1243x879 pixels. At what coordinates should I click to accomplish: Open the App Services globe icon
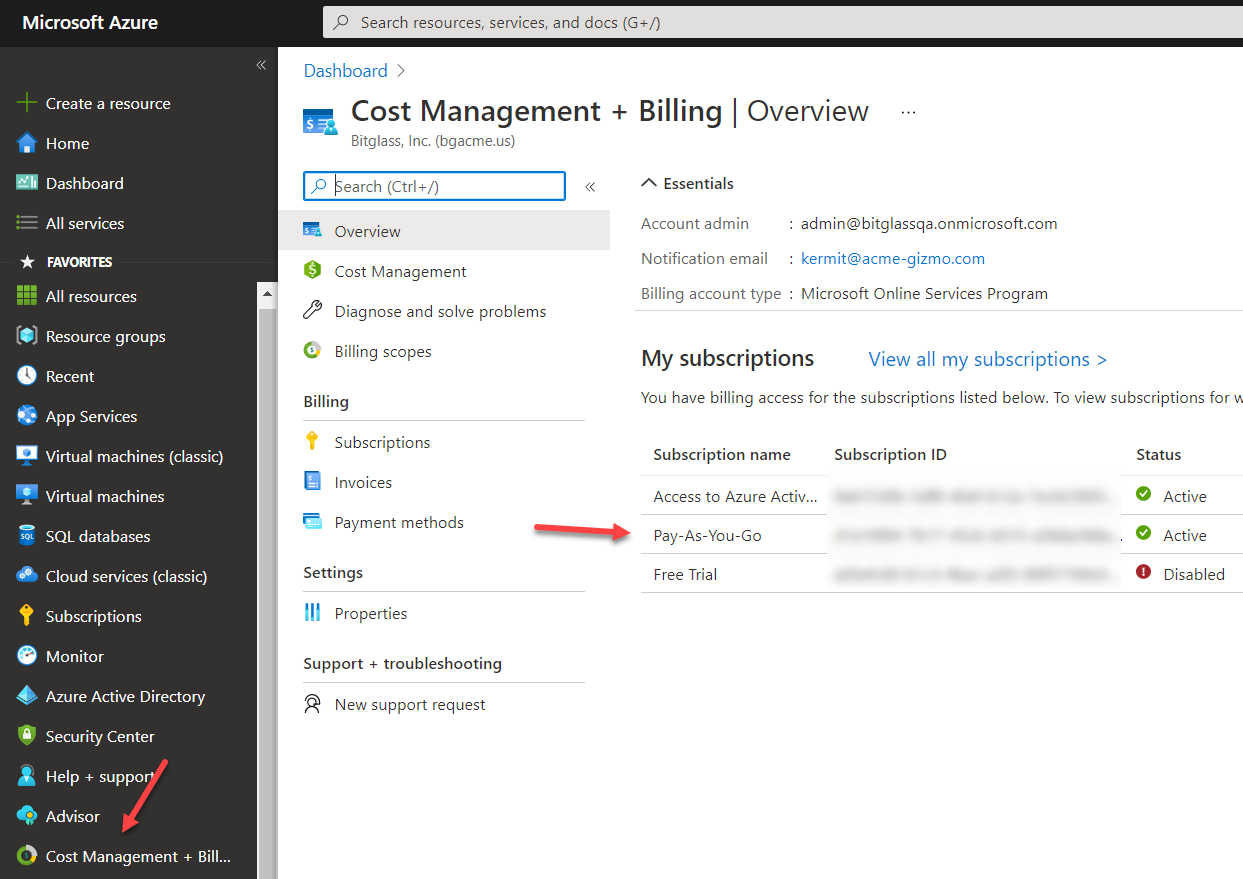click(27, 416)
